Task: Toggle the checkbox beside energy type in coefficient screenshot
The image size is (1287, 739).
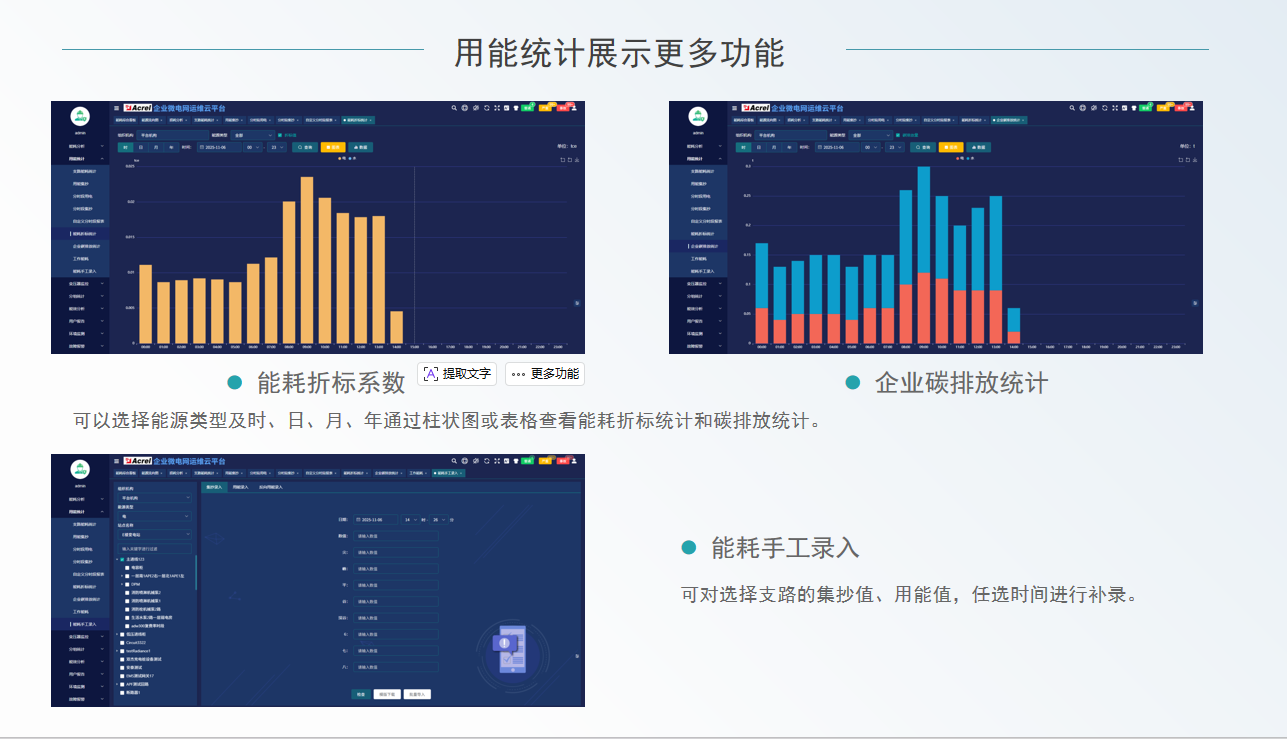Action: pyautogui.click(x=280, y=135)
